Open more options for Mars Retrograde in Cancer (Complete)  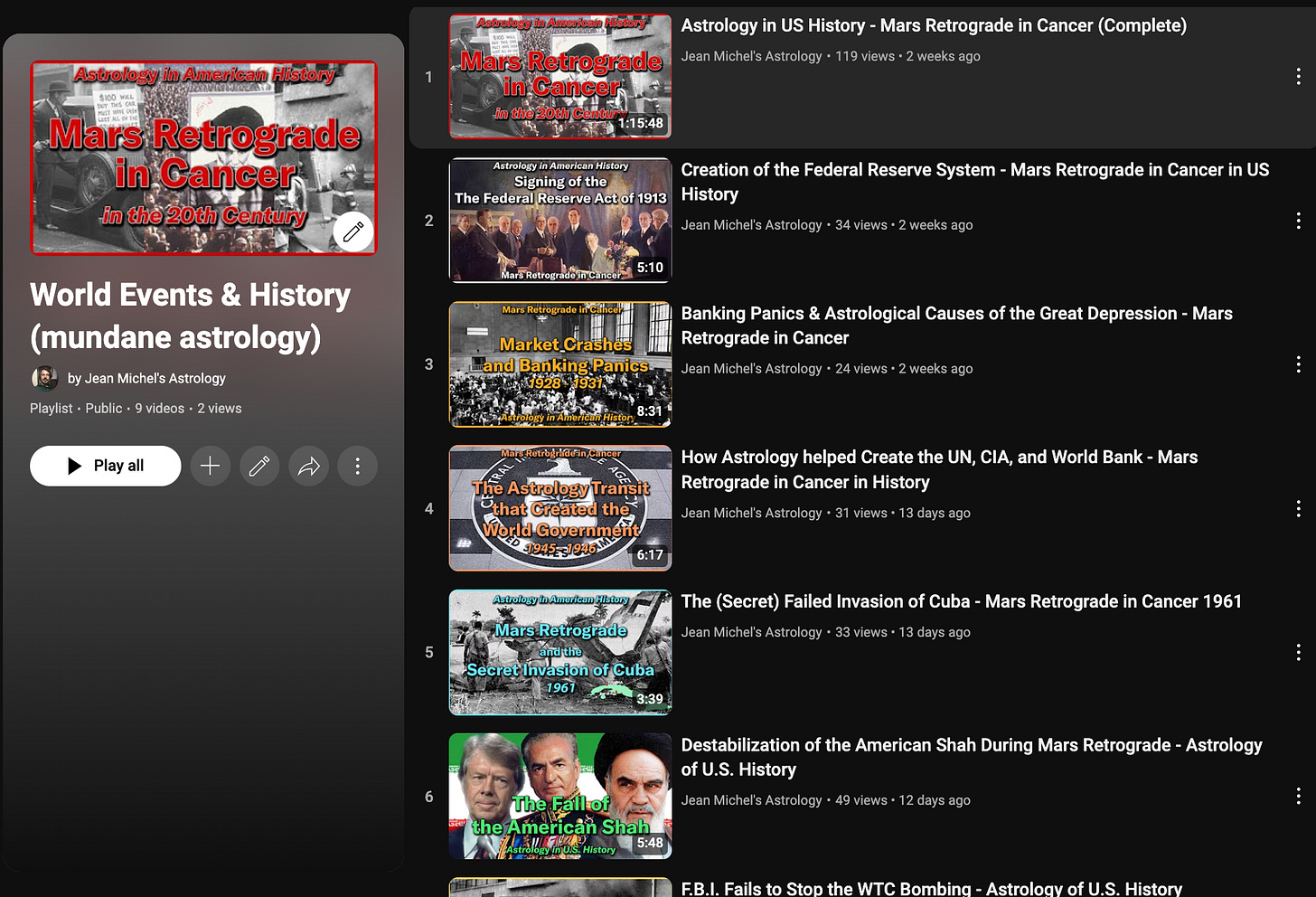tap(1298, 77)
